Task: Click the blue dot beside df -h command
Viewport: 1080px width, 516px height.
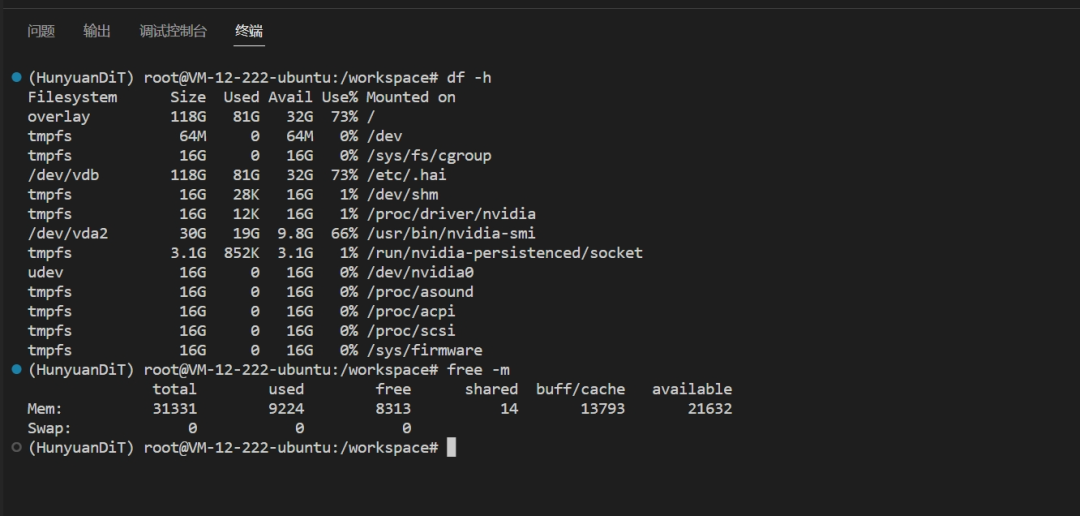Action: point(17,77)
